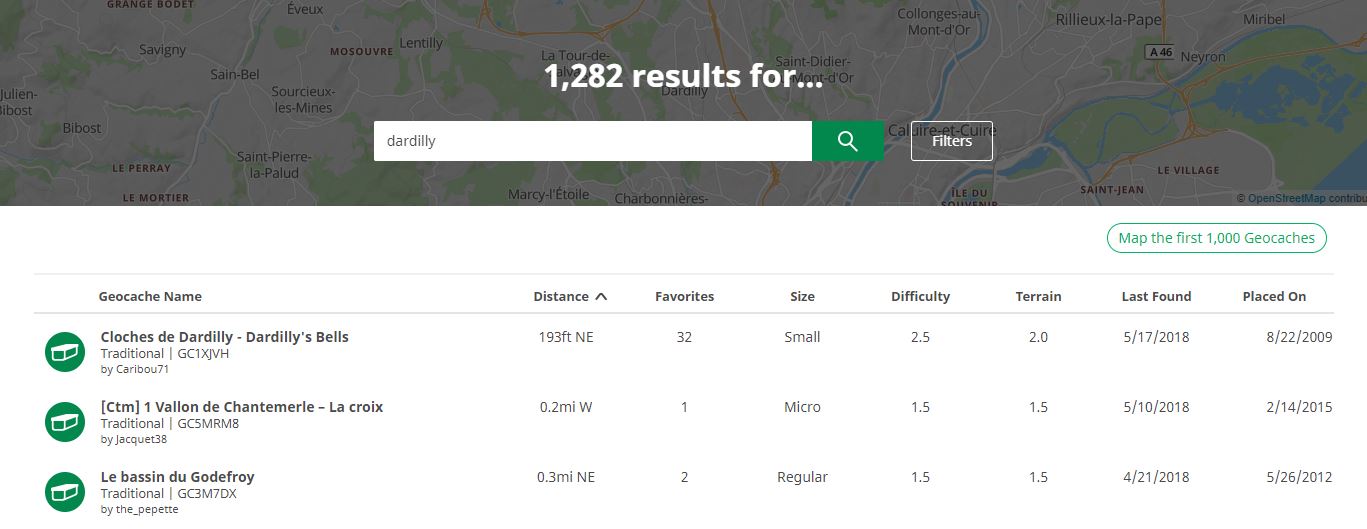Click the search field containing dardilly

coord(592,141)
